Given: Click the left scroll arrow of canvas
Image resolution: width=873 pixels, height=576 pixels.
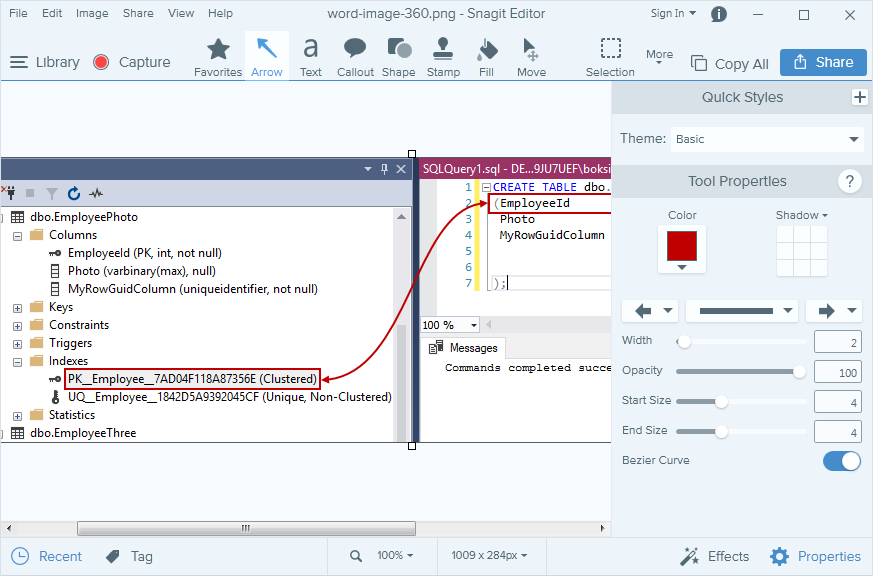Looking at the screenshot, I should [8, 528].
